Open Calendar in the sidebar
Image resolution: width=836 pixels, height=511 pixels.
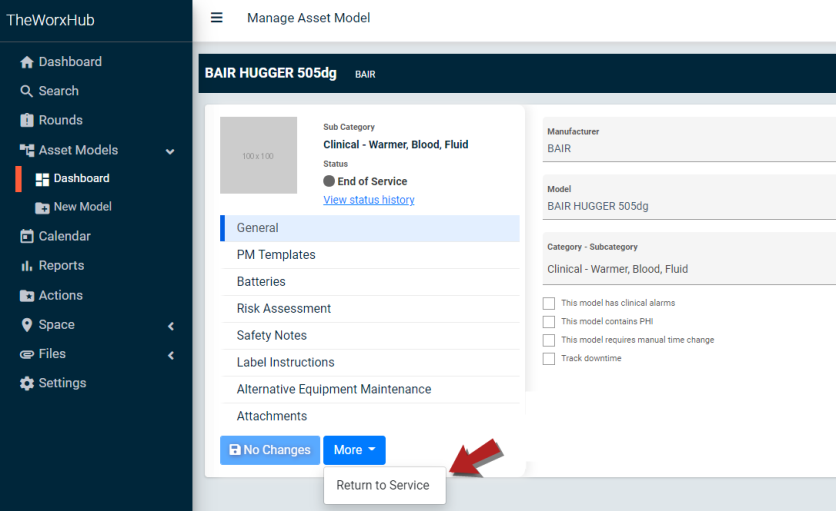coord(65,236)
